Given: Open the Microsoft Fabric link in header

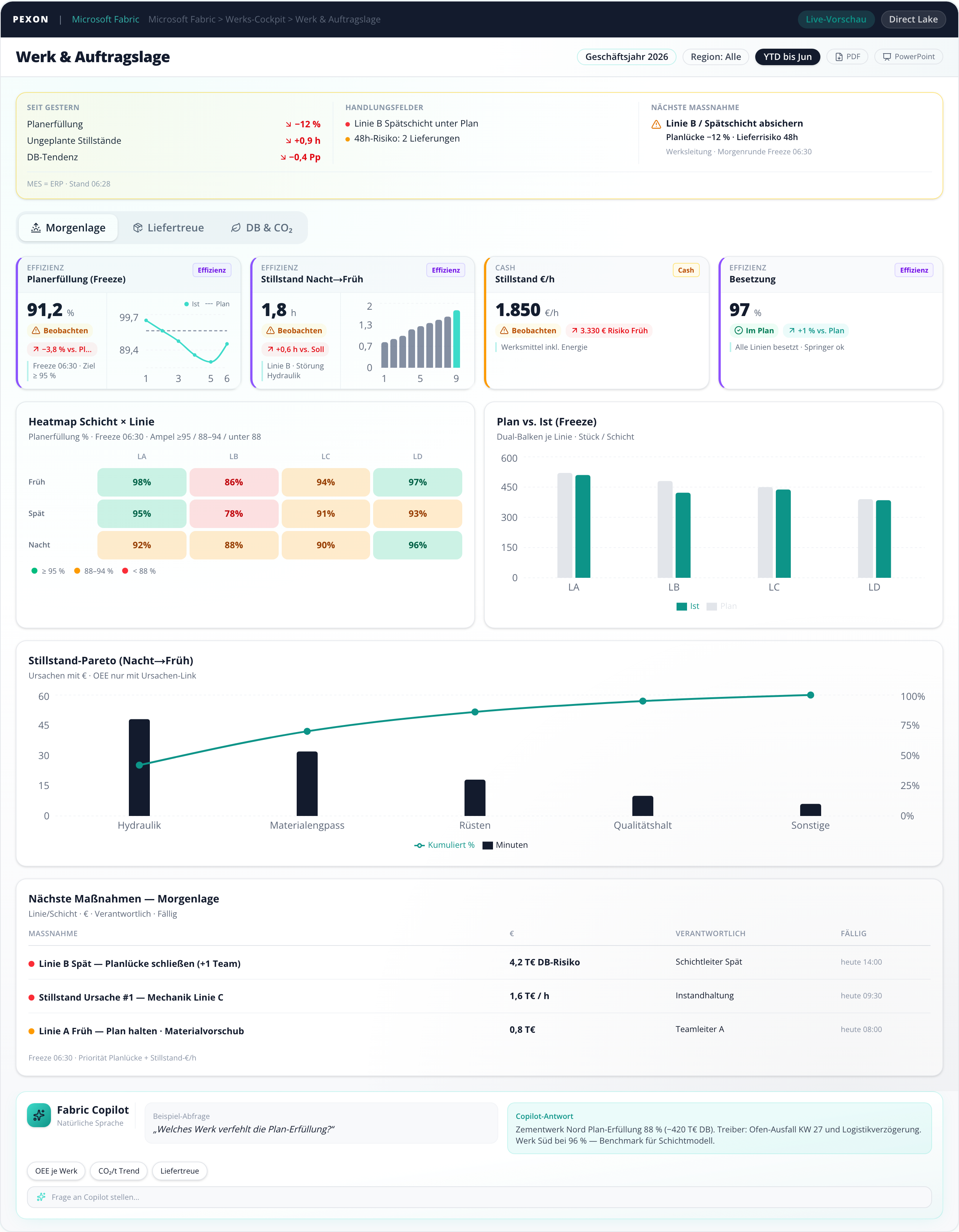Looking at the screenshot, I should [106, 19].
